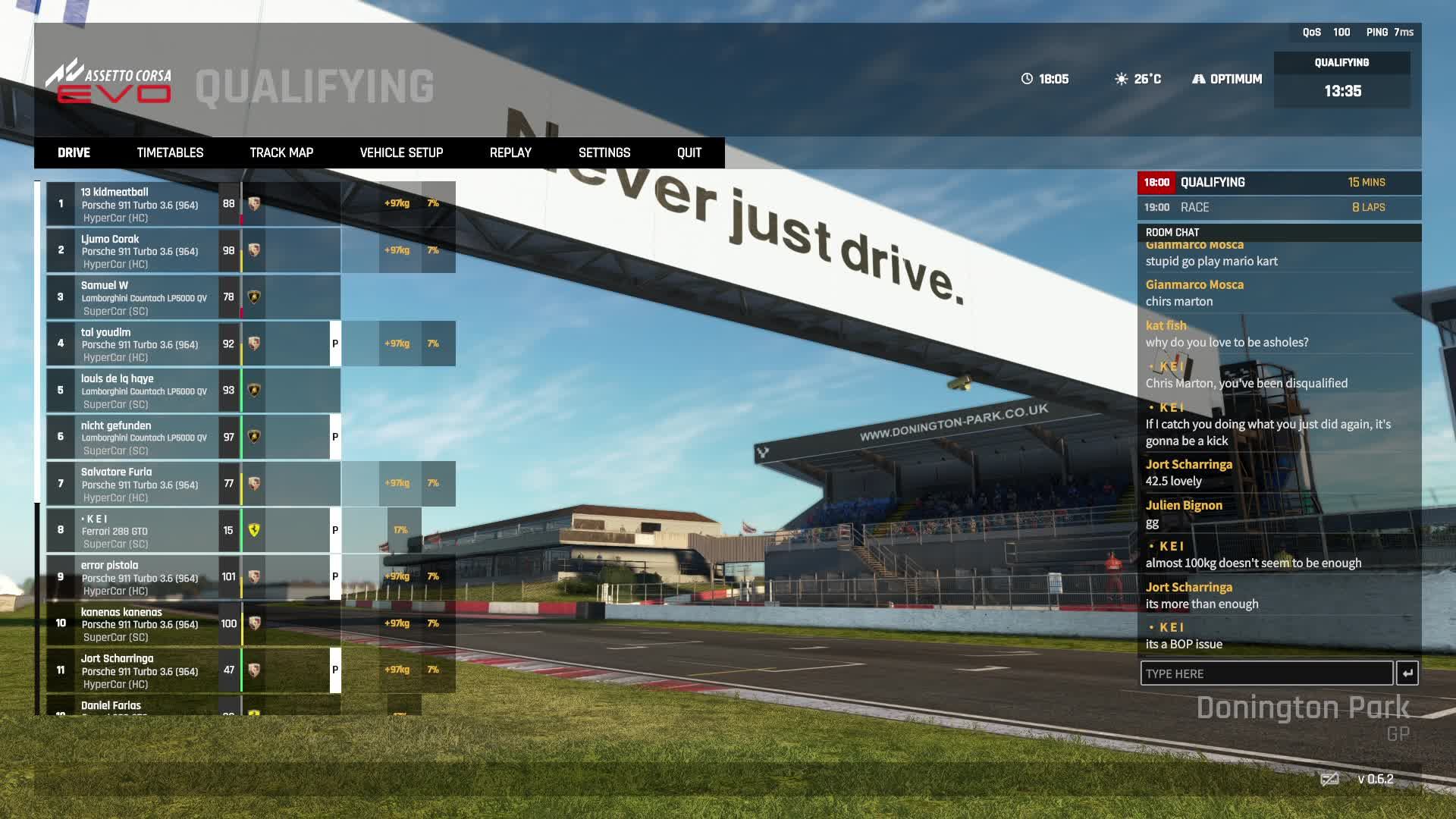The width and height of the screenshot is (1456, 819).
Task: Click the Lamborghini badge on Samuel W's row
Action: [254, 297]
